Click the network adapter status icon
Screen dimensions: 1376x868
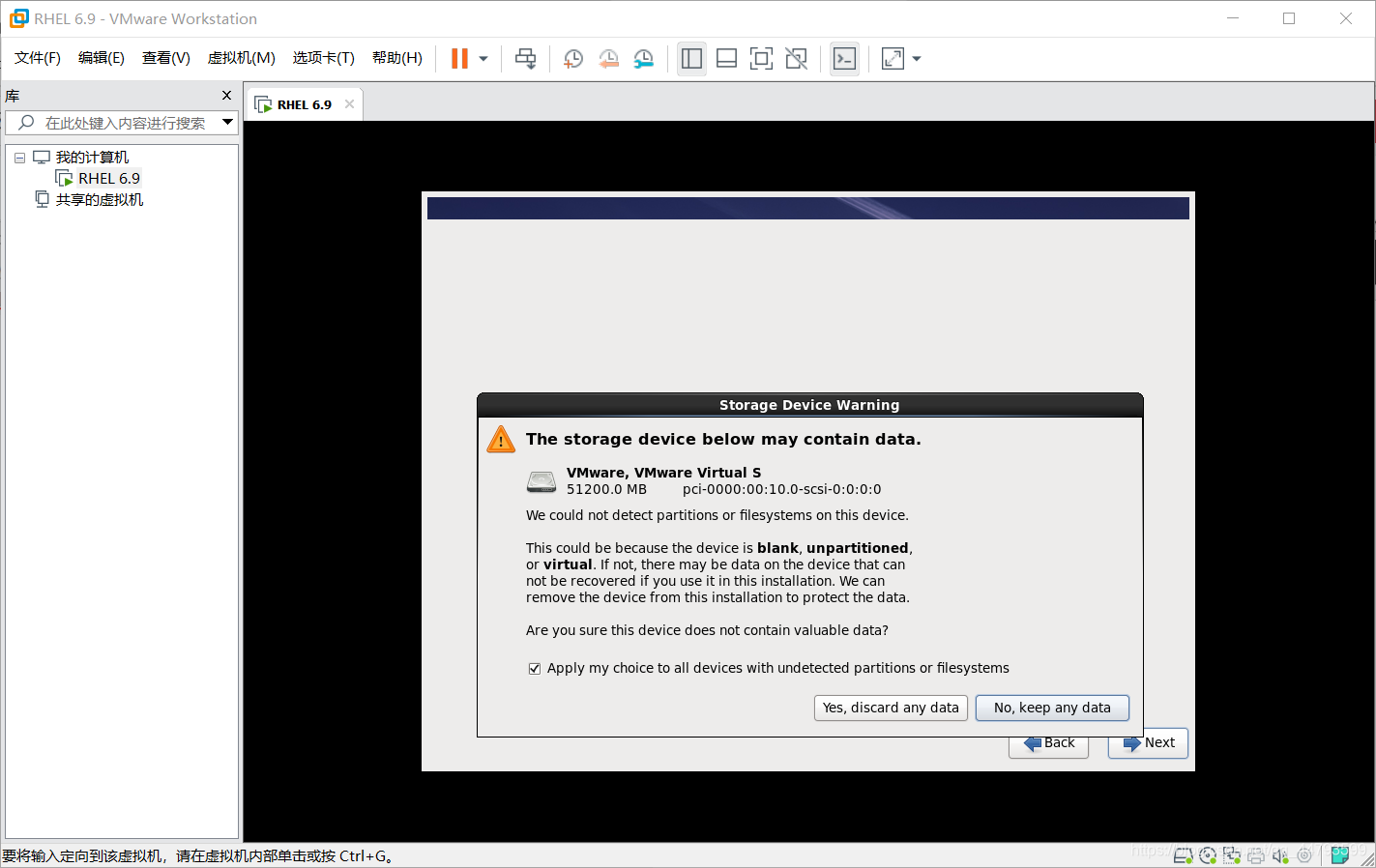pos(1232,854)
